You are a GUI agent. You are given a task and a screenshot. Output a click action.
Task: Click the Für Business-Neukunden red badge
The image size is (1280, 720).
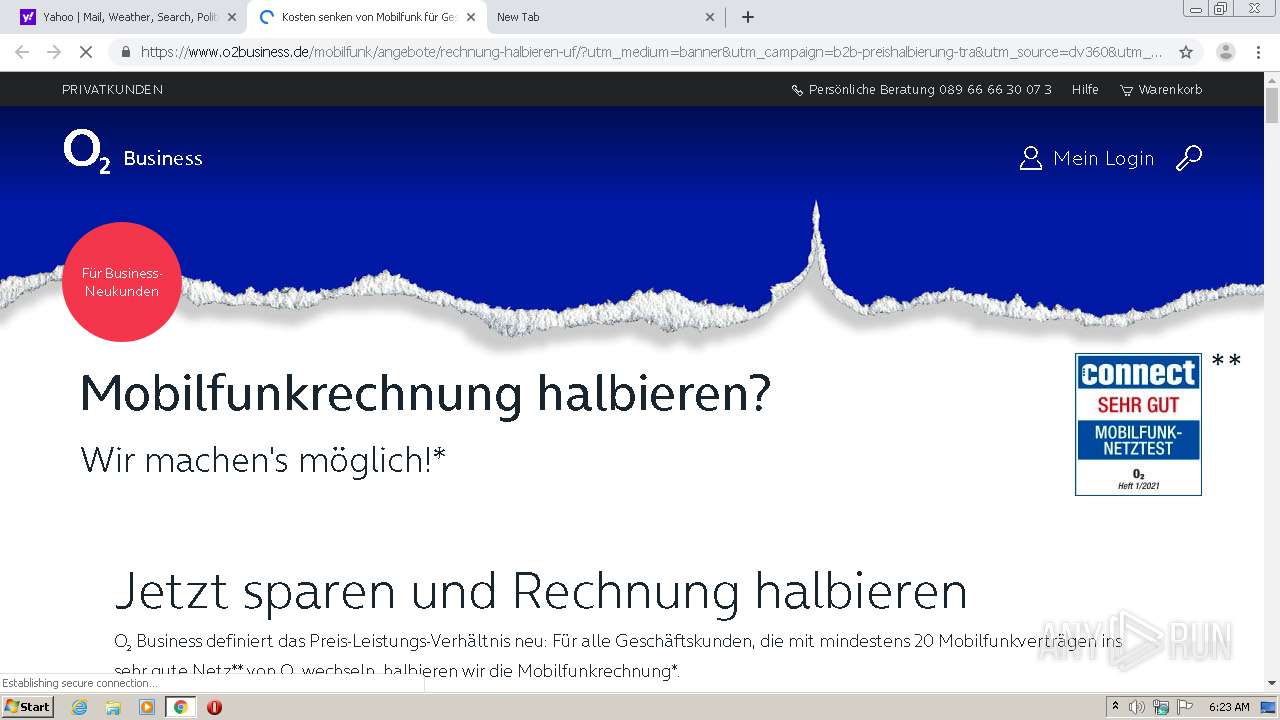click(x=121, y=282)
